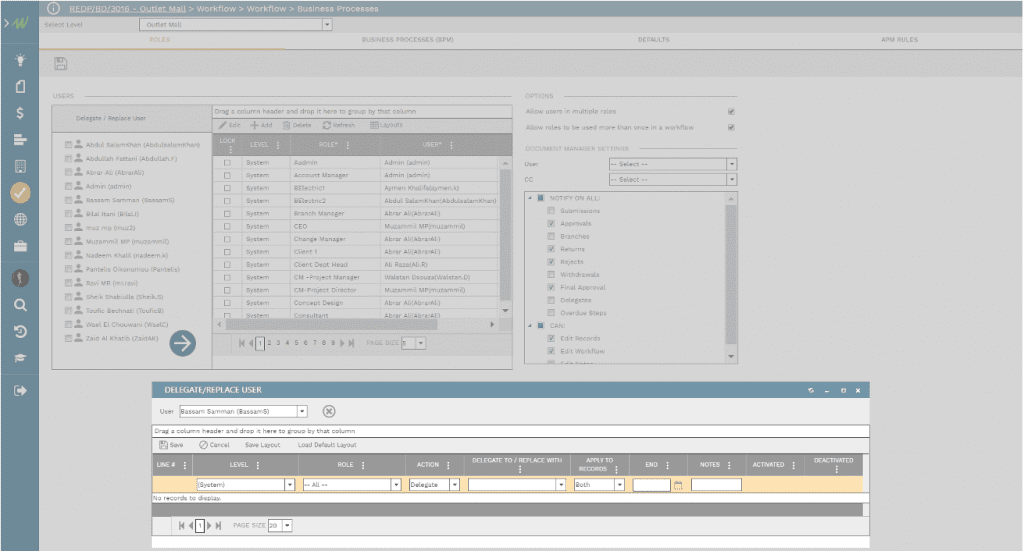Click the Notes input field in the dialog
Screen dimensions: 1024x551
tap(716, 485)
